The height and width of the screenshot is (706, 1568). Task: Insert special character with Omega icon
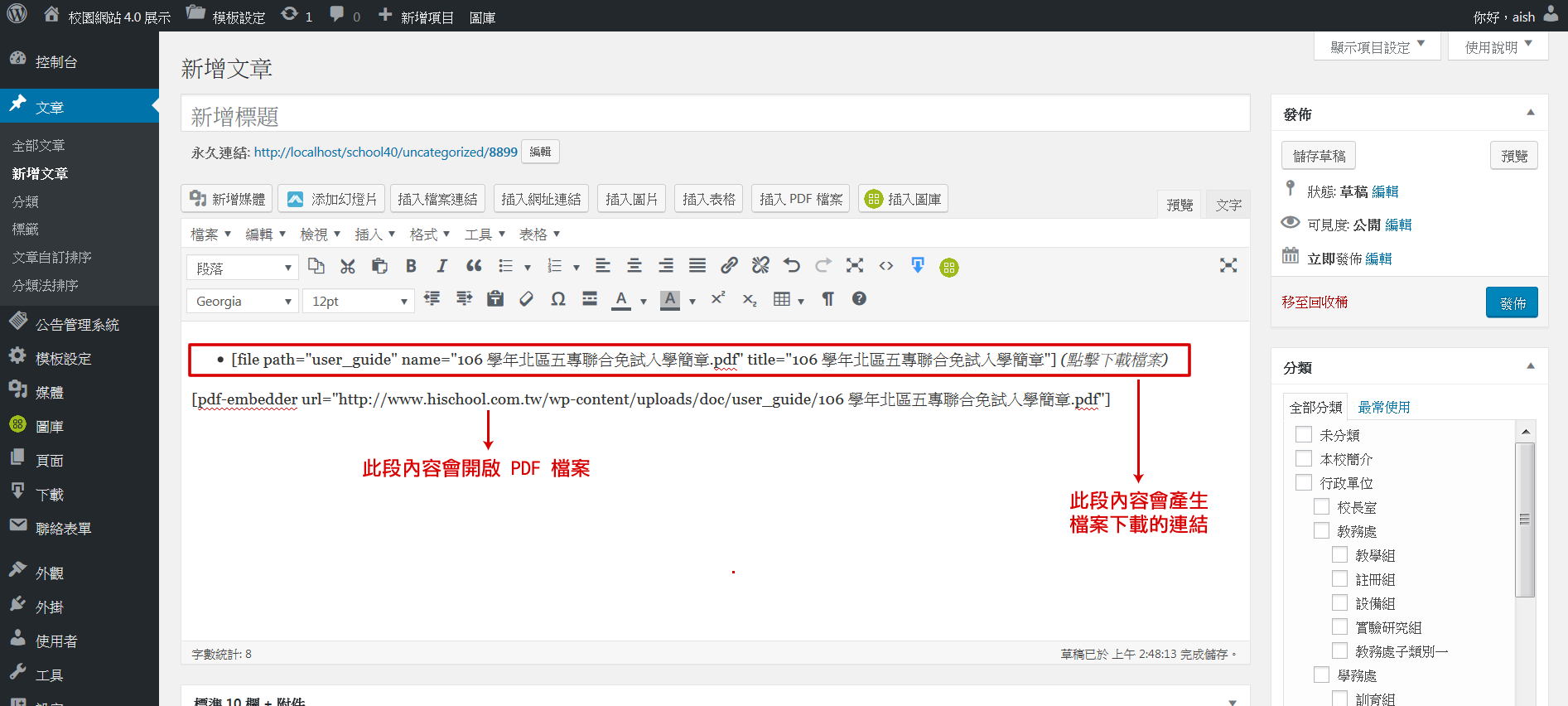click(558, 299)
